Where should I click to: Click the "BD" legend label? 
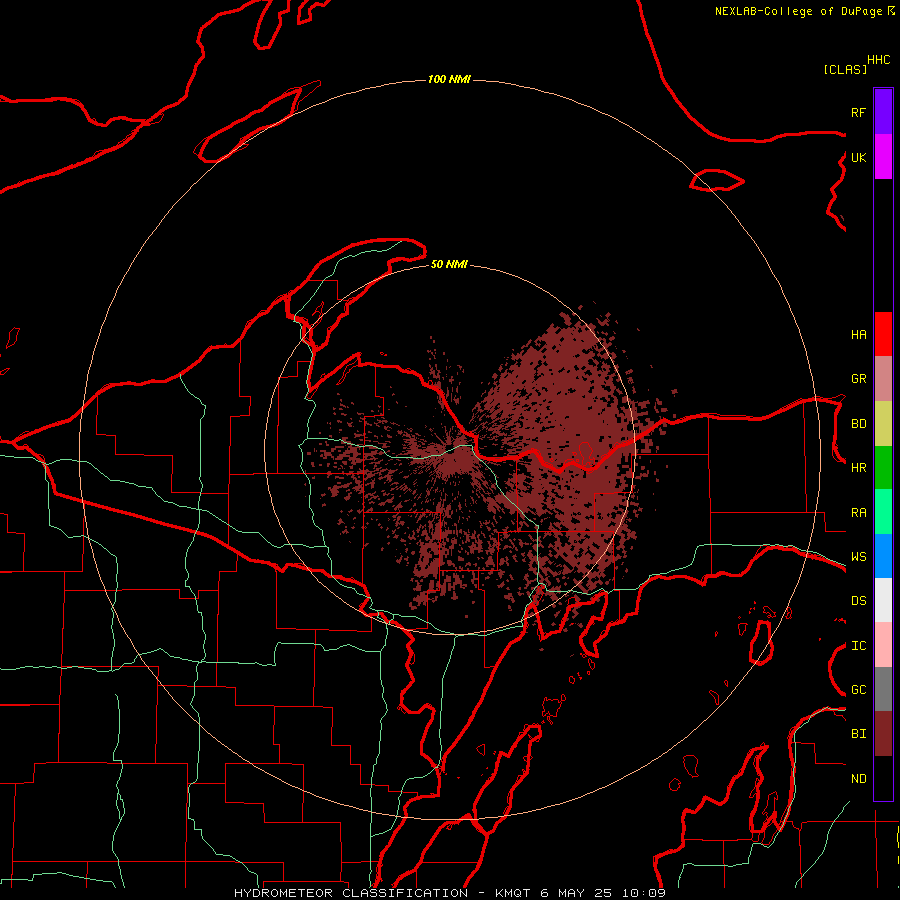pyautogui.click(x=858, y=424)
